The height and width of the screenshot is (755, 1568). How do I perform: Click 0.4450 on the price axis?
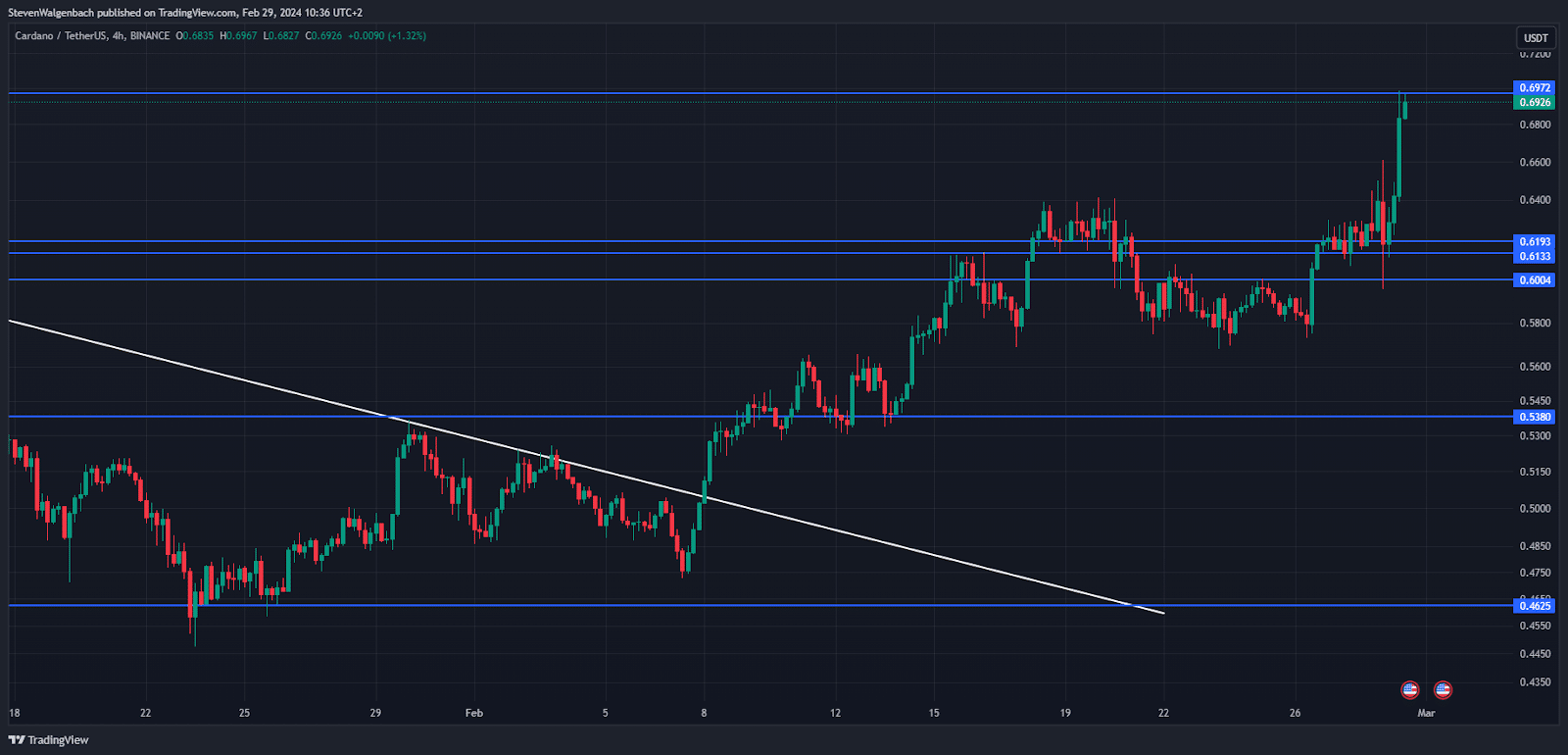pyautogui.click(x=1535, y=654)
